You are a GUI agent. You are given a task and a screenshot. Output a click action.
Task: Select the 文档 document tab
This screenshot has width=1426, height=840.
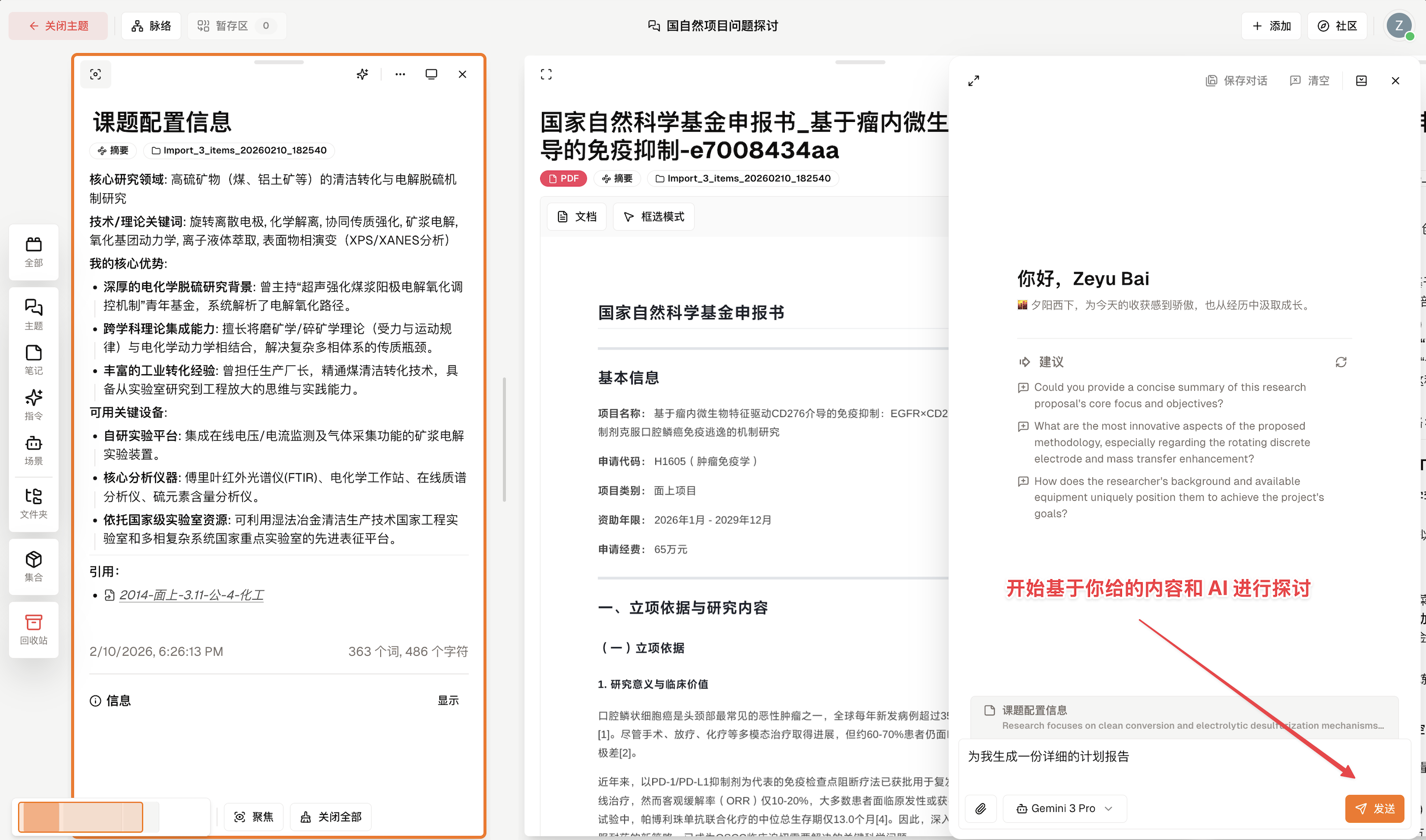click(577, 217)
